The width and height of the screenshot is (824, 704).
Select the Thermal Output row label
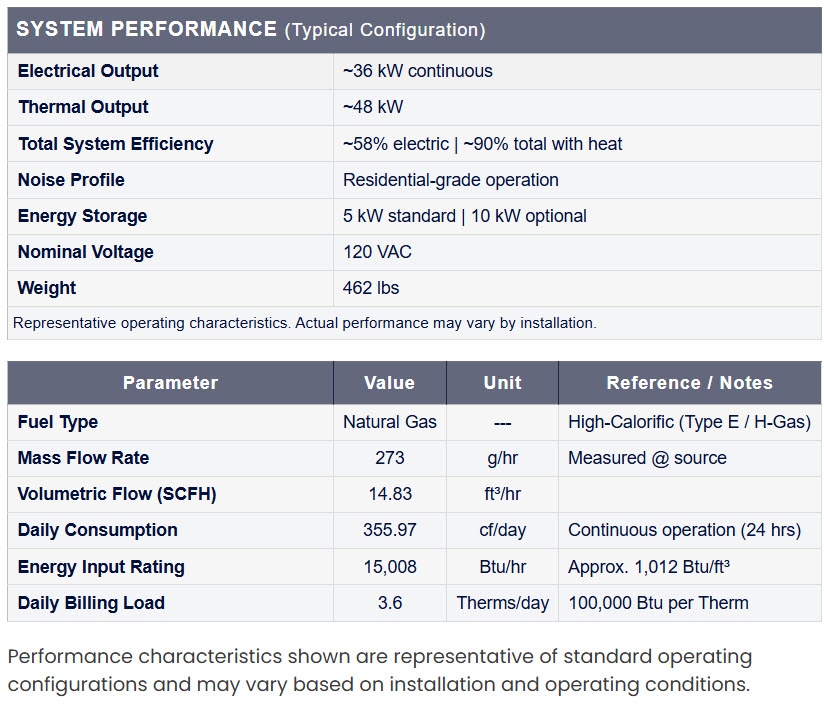pos(83,107)
